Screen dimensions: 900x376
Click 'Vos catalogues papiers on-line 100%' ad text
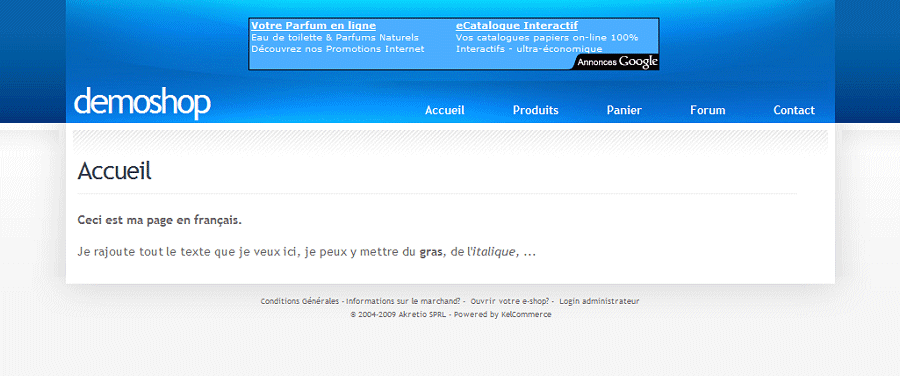(547, 37)
